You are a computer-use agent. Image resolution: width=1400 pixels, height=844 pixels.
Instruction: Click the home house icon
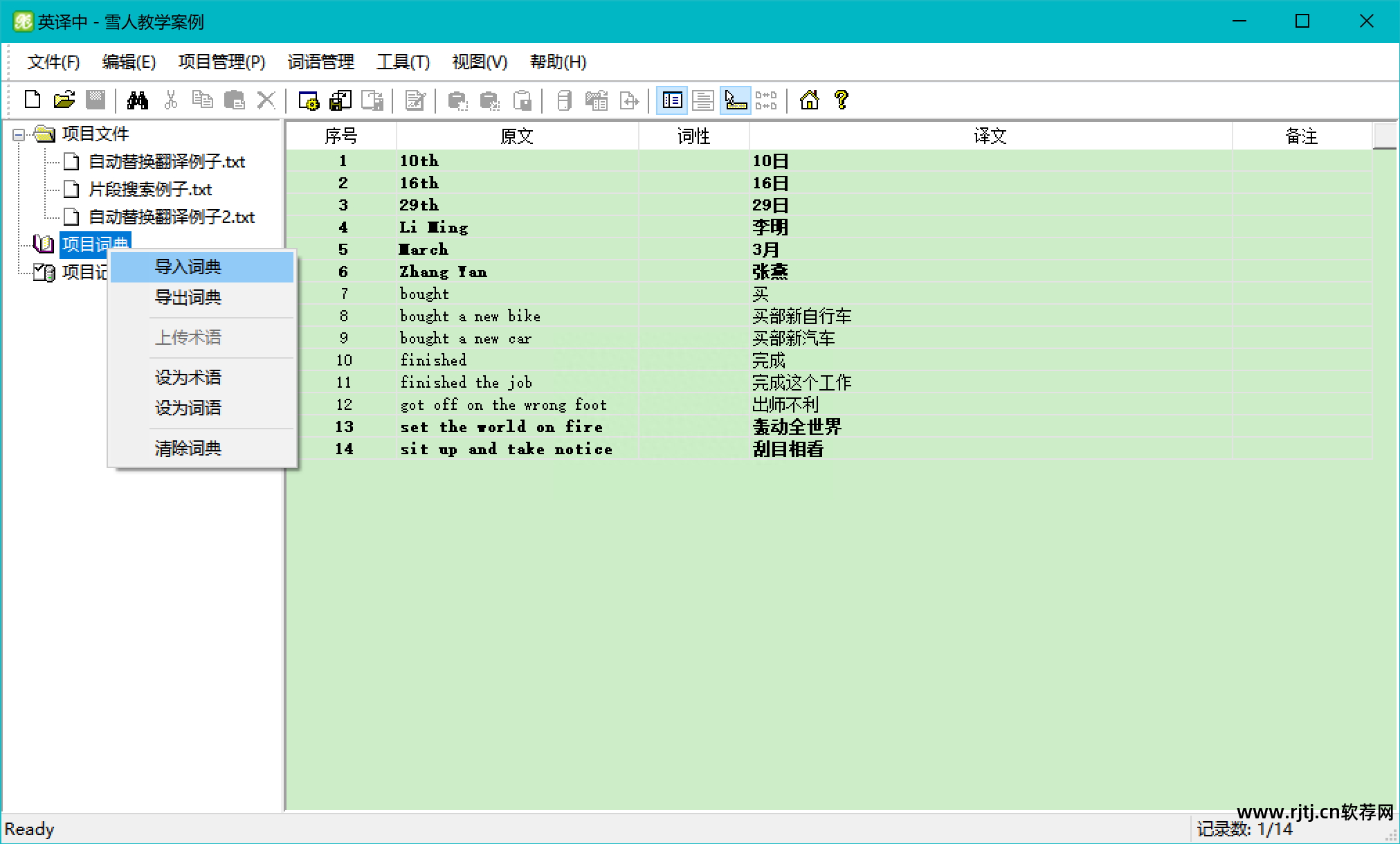[x=809, y=100]
